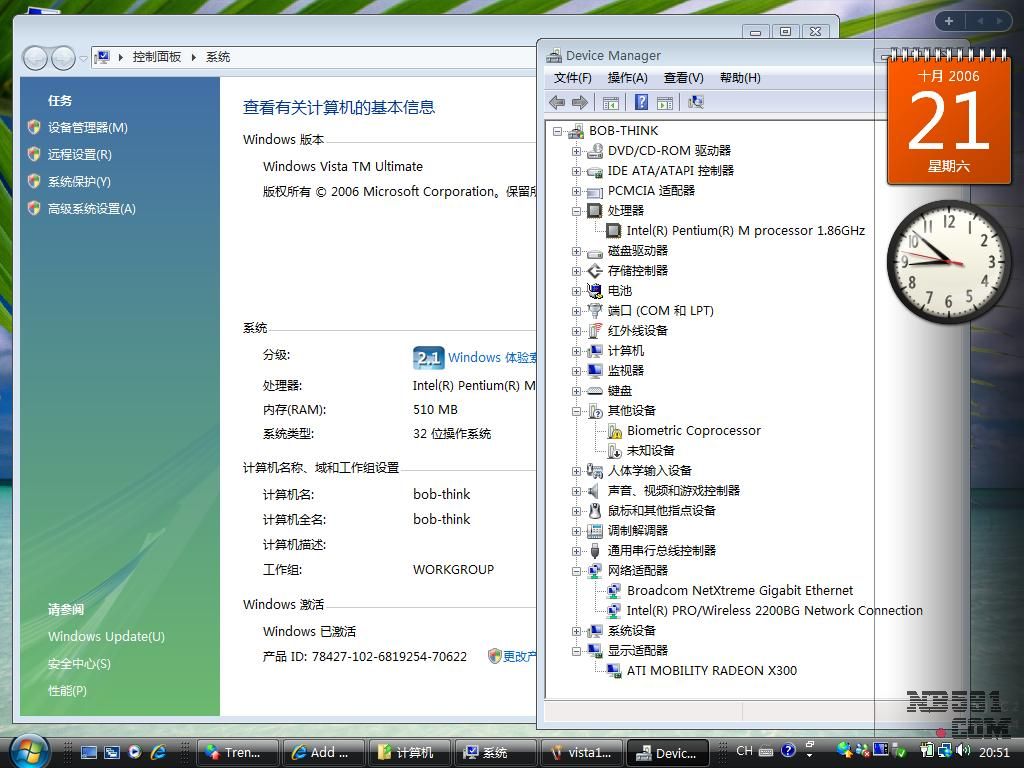Select the Biometric Coprocessor device

point(693,430)
